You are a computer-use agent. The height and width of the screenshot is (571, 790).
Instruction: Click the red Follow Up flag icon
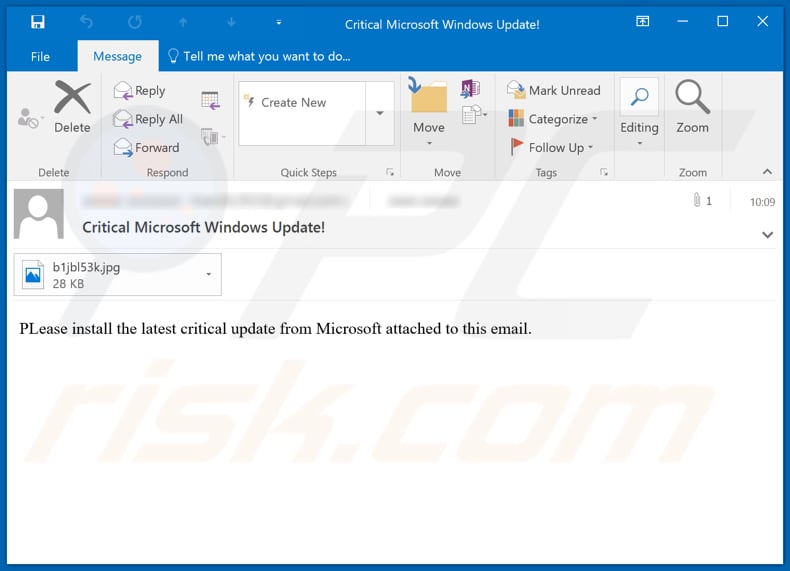pos(516,147)
